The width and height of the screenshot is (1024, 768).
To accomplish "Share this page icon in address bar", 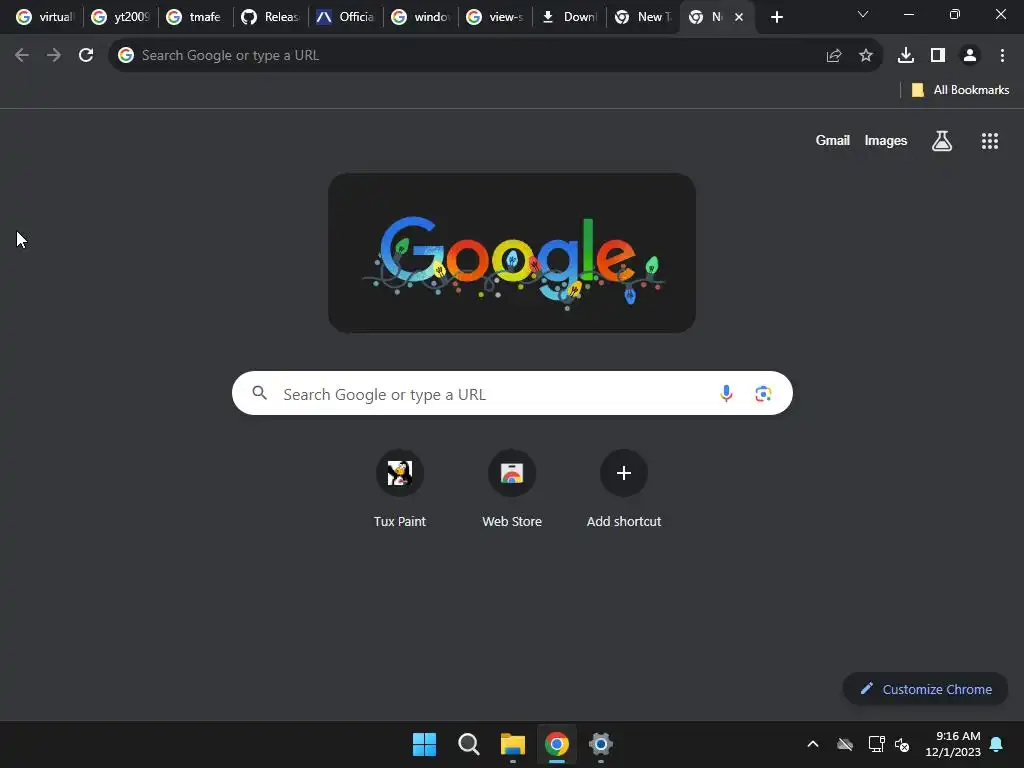I will pos(834,56).
